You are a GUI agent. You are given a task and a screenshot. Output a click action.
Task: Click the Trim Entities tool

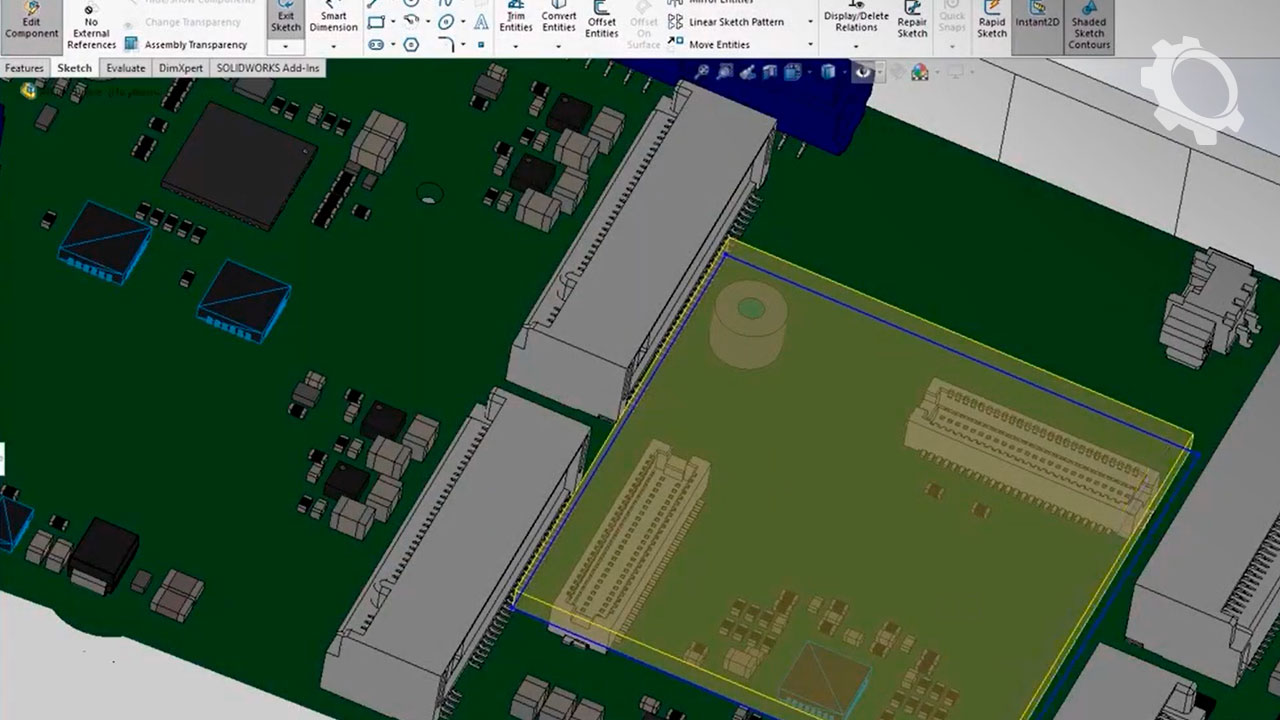click(x=516, y=21)
